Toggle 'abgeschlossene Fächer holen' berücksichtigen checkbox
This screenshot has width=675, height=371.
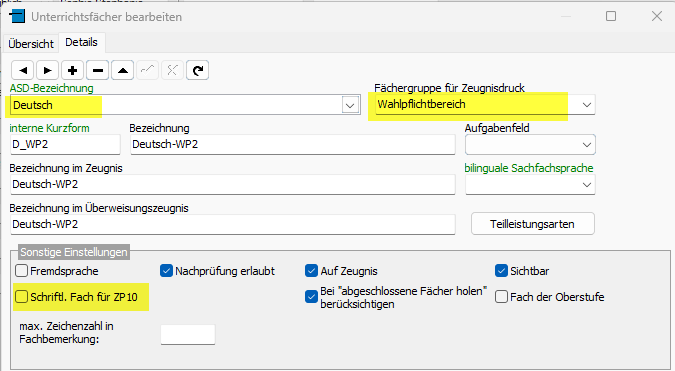tap(311, 297)
